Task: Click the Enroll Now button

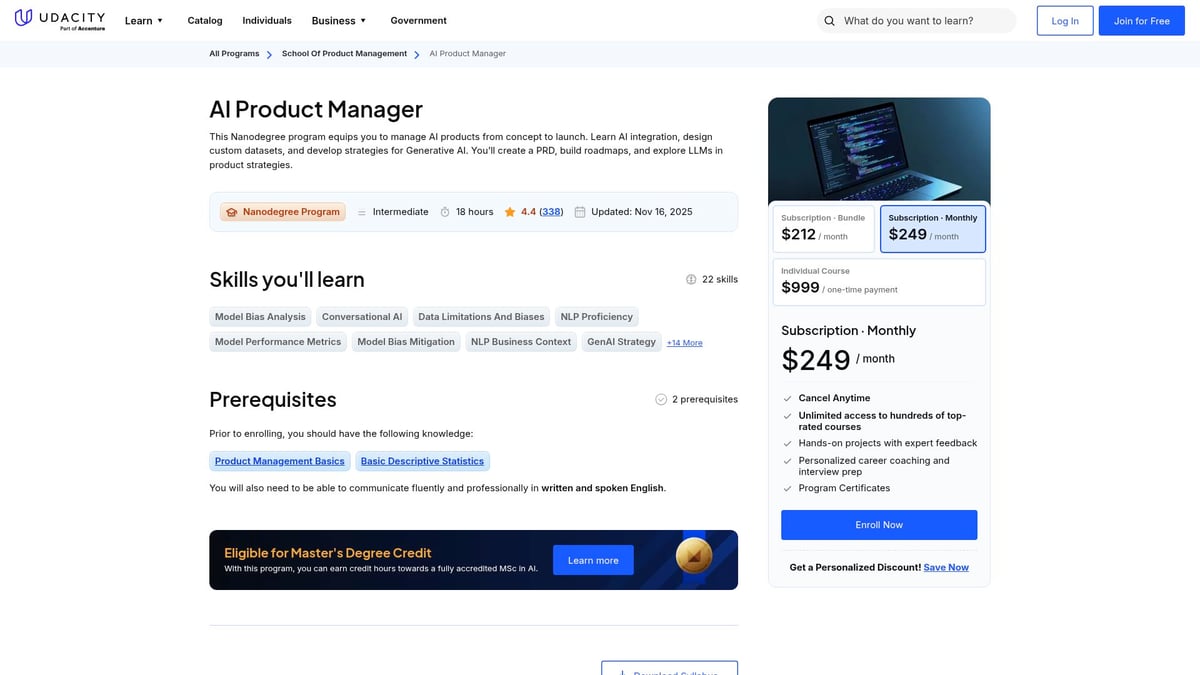Action: (x=879, y=525)
